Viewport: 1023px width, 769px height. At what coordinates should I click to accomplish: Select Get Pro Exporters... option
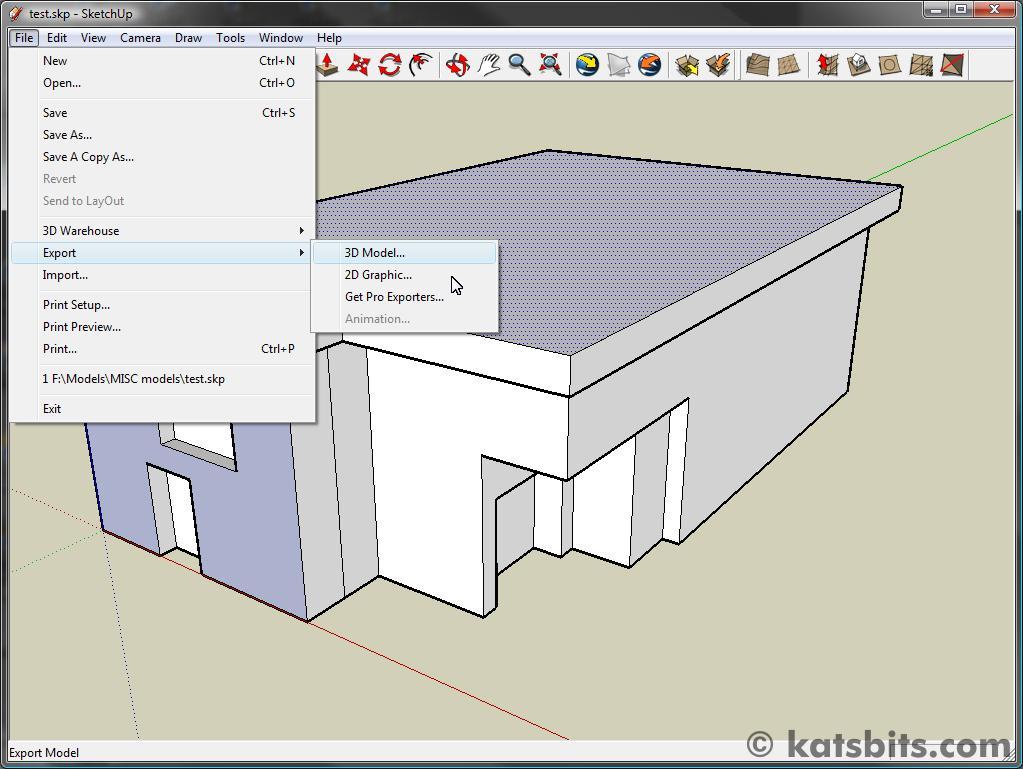[x=405, y=297]
